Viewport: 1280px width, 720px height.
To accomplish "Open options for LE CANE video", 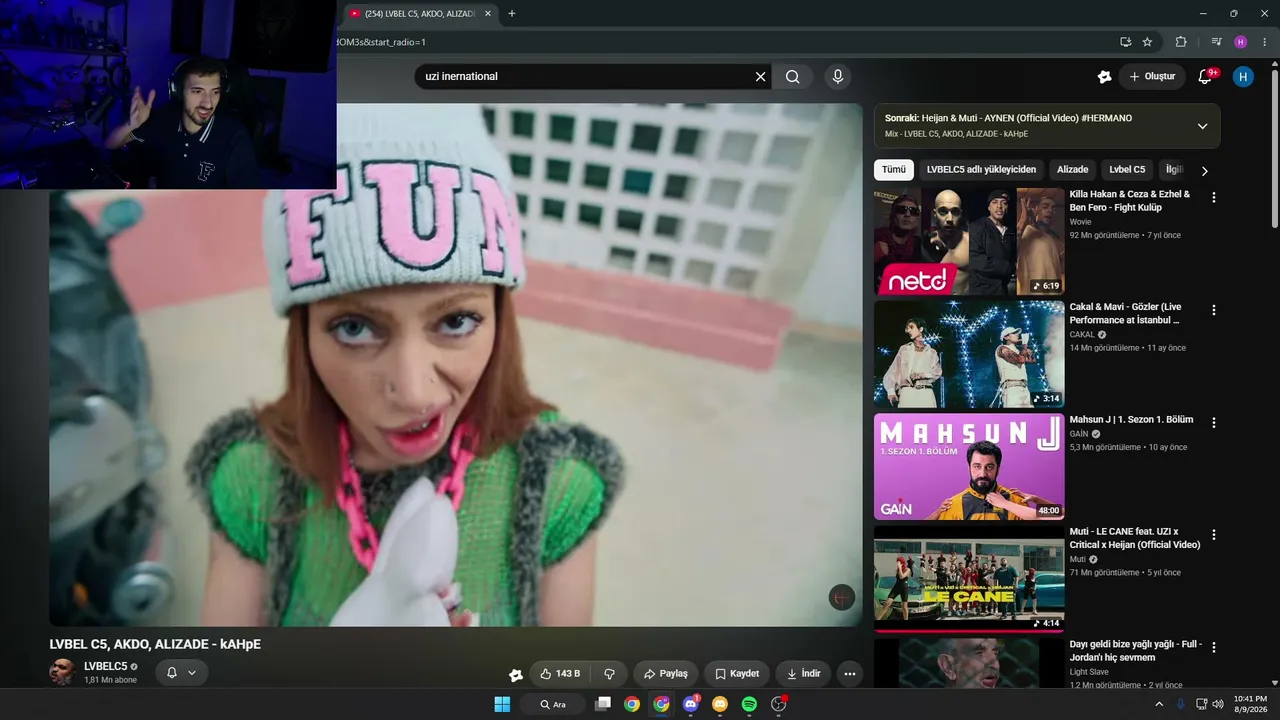I will pos(1214,536).
